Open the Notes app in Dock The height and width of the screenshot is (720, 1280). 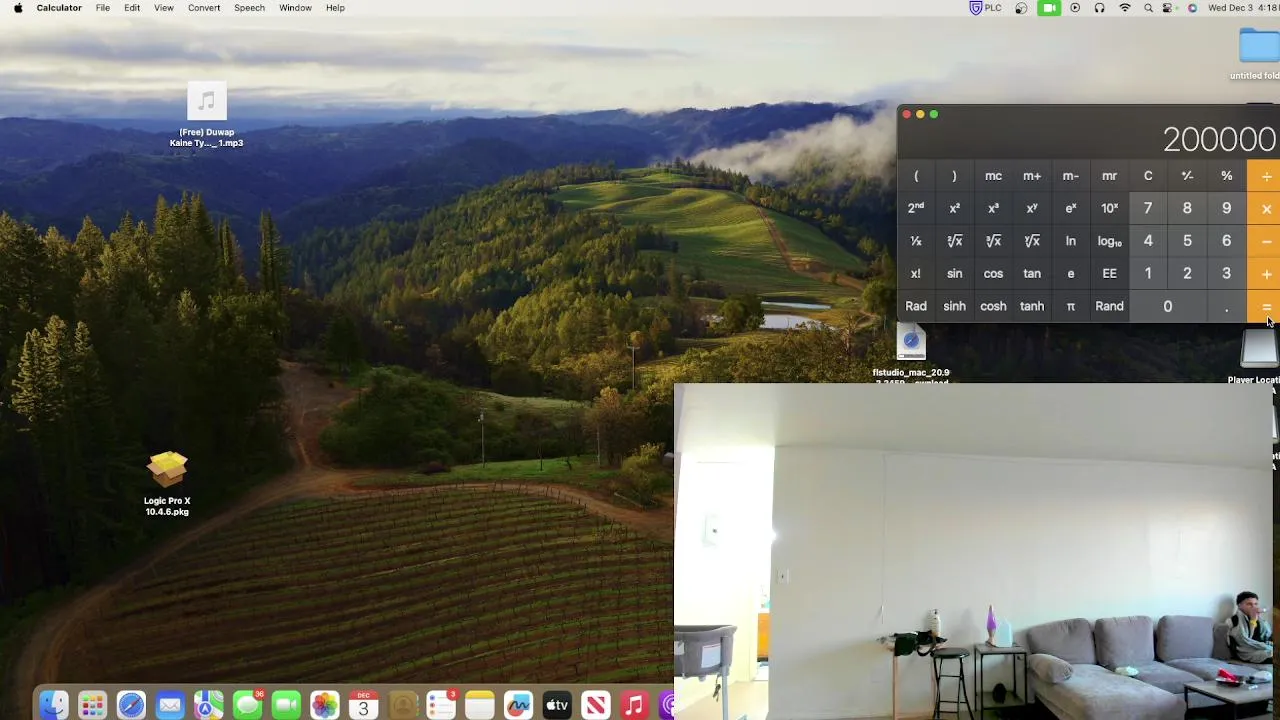[480, 706]
